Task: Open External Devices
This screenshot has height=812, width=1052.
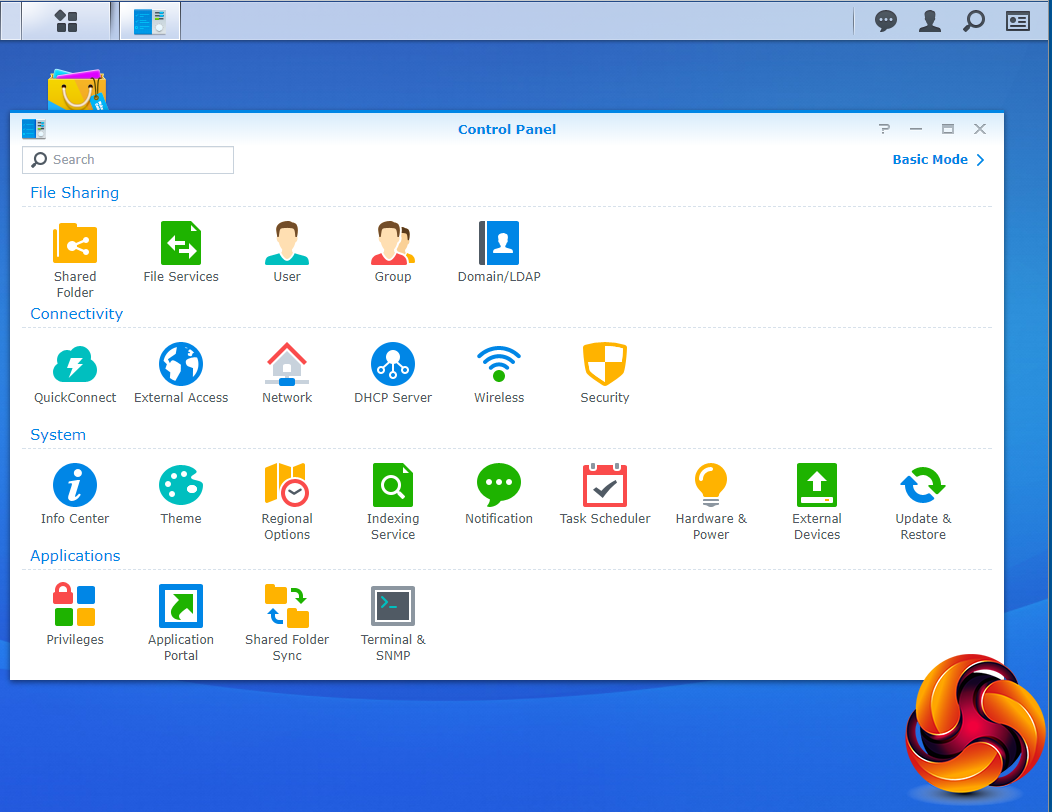Action: pos(817,485)
